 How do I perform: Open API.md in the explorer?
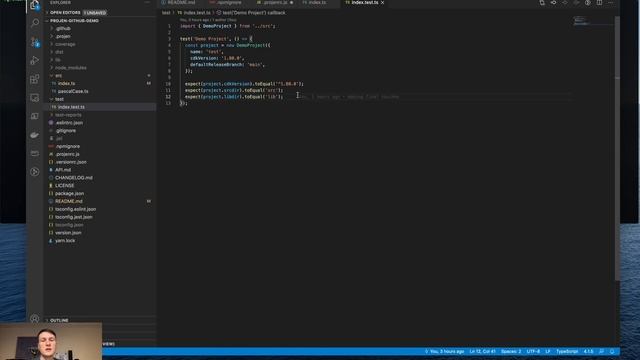pyautogui.click(x=63, y=170)
